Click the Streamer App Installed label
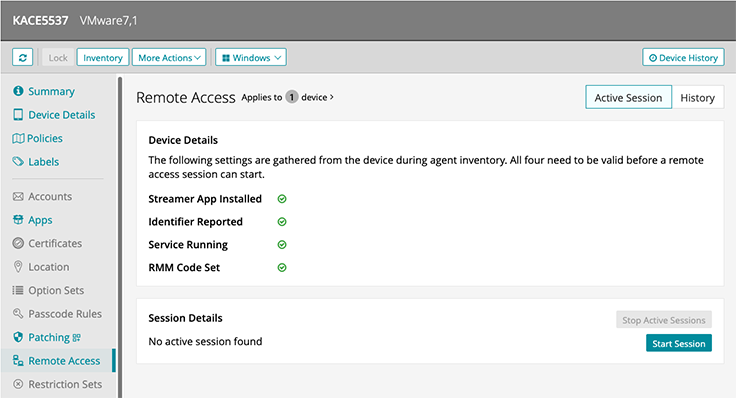The height and width of the screenshot is (398, 736). 205,199
